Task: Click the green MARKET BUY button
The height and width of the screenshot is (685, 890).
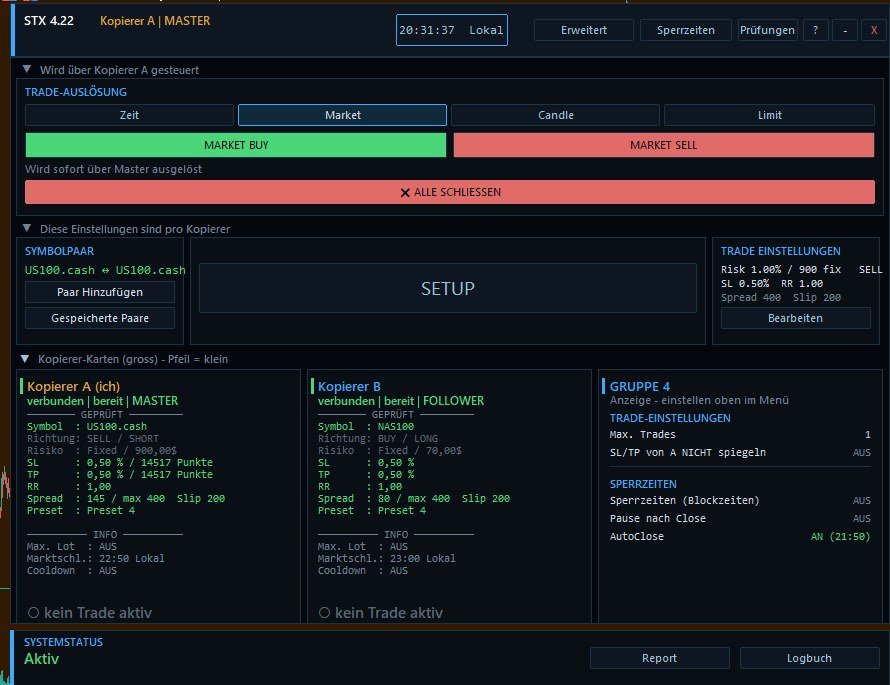Action: tap(236, 145)
